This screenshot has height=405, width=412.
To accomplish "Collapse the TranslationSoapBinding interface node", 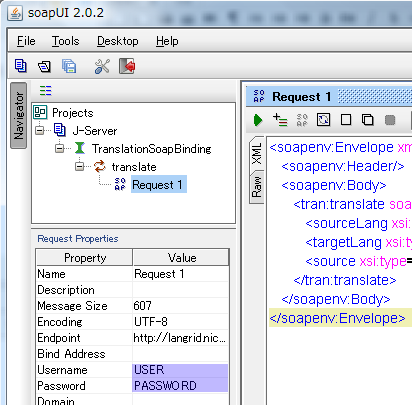I will click(x=59, y=148).
